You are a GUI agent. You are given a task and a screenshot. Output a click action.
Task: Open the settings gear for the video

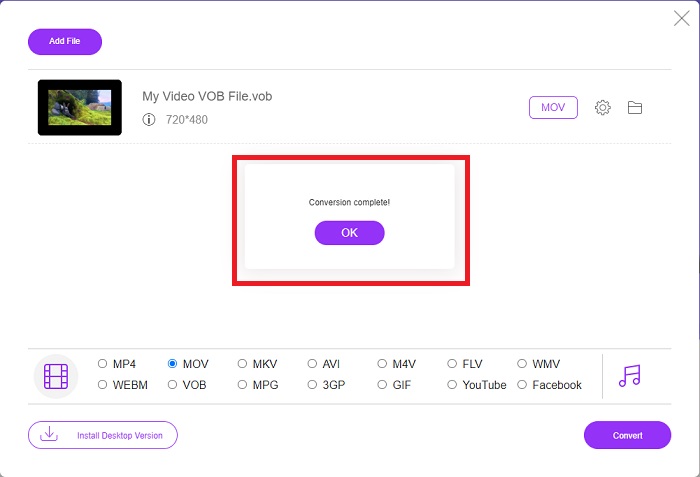602,108
